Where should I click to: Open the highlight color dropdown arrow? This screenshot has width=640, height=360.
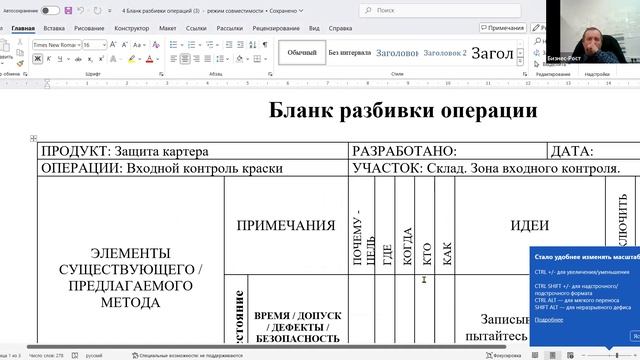pyautogui.click(x=140, y=59)
